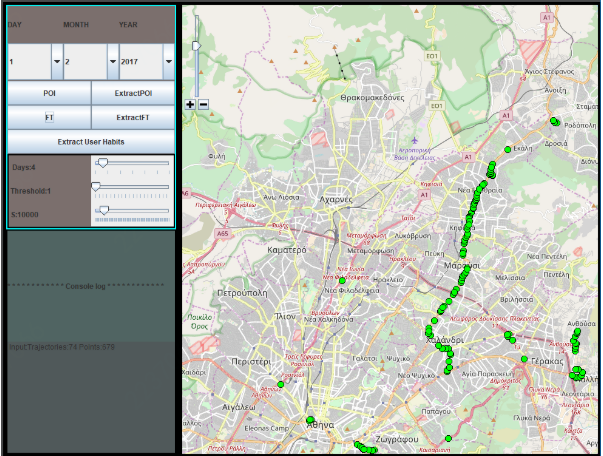Zoom out with the map minus button
The image size is (603, 456).
tap(203, 104)
